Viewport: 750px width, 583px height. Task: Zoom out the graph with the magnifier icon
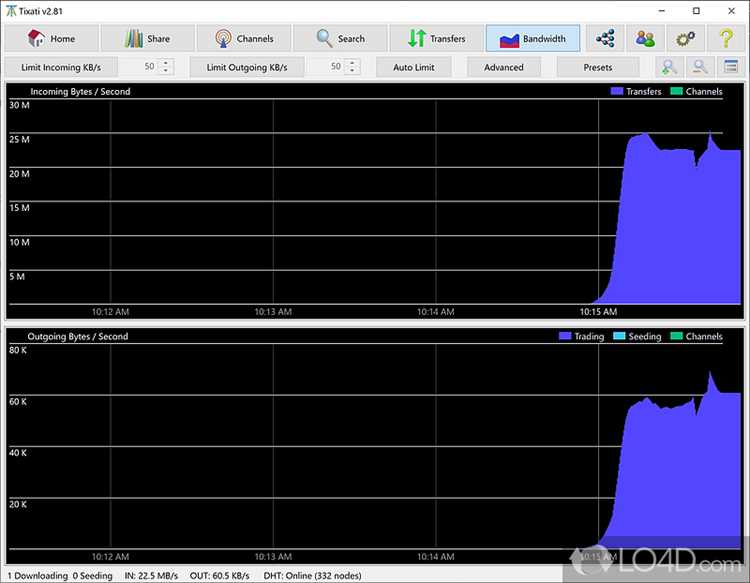tap(700, 67)
